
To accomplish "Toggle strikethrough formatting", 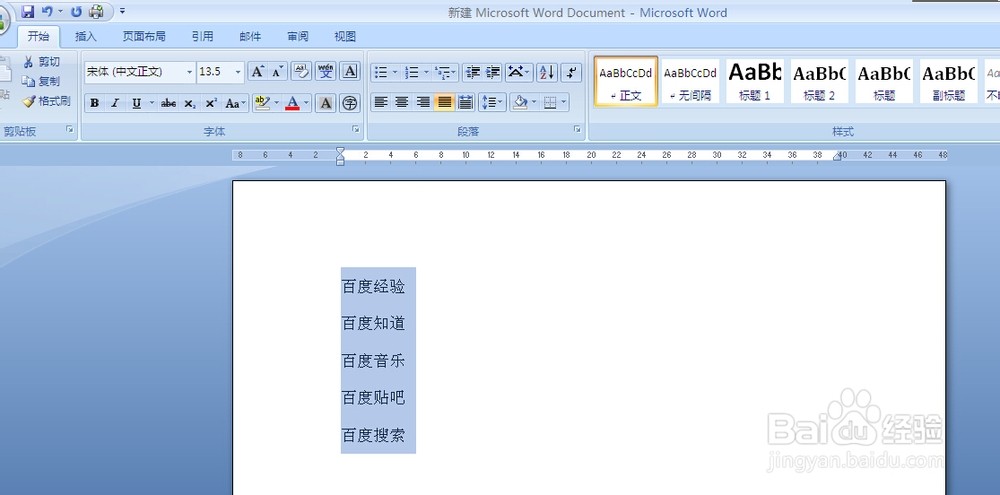I will pyautogui.click(x=168, y=103).
